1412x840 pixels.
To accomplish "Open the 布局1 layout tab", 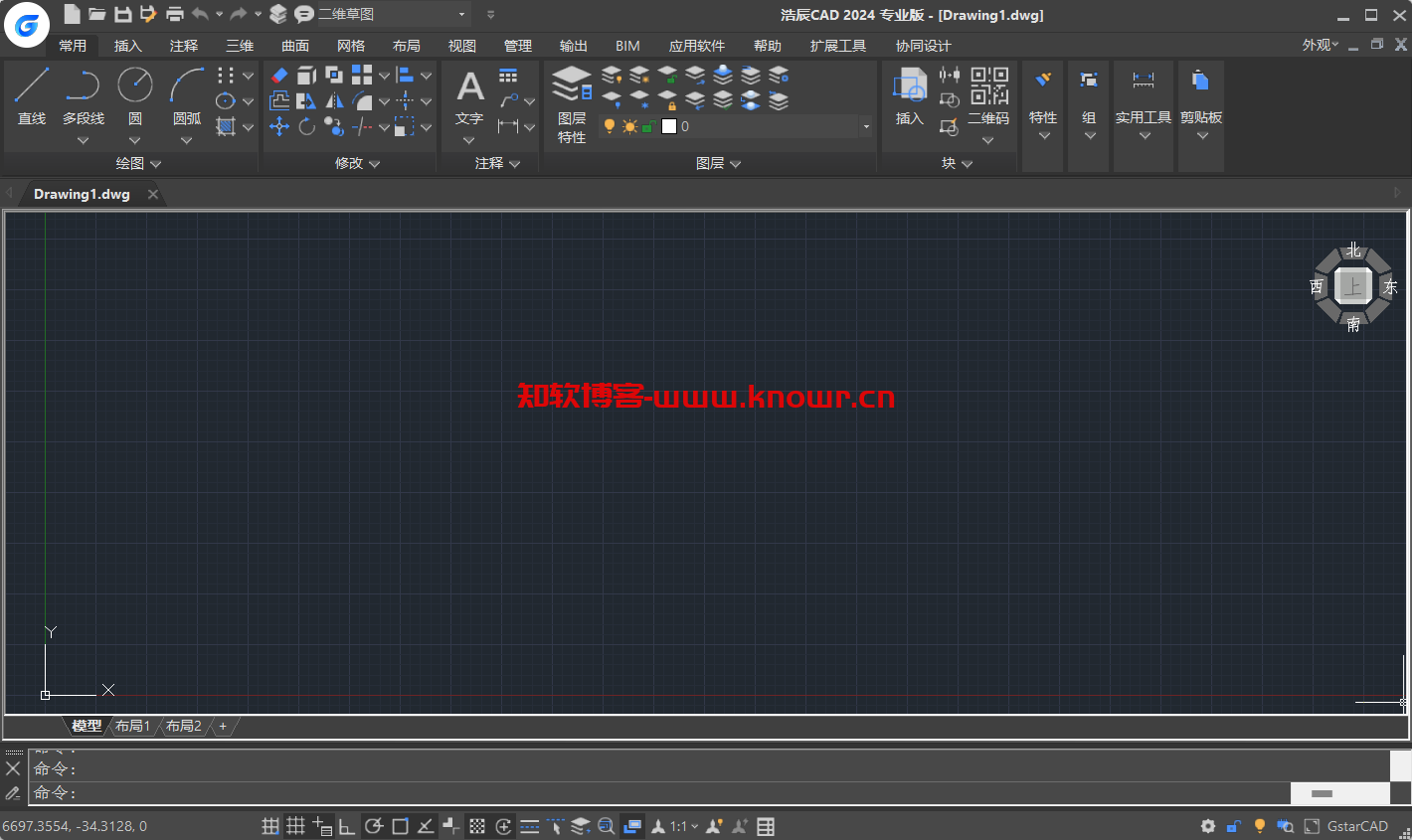I will point(132,726).
